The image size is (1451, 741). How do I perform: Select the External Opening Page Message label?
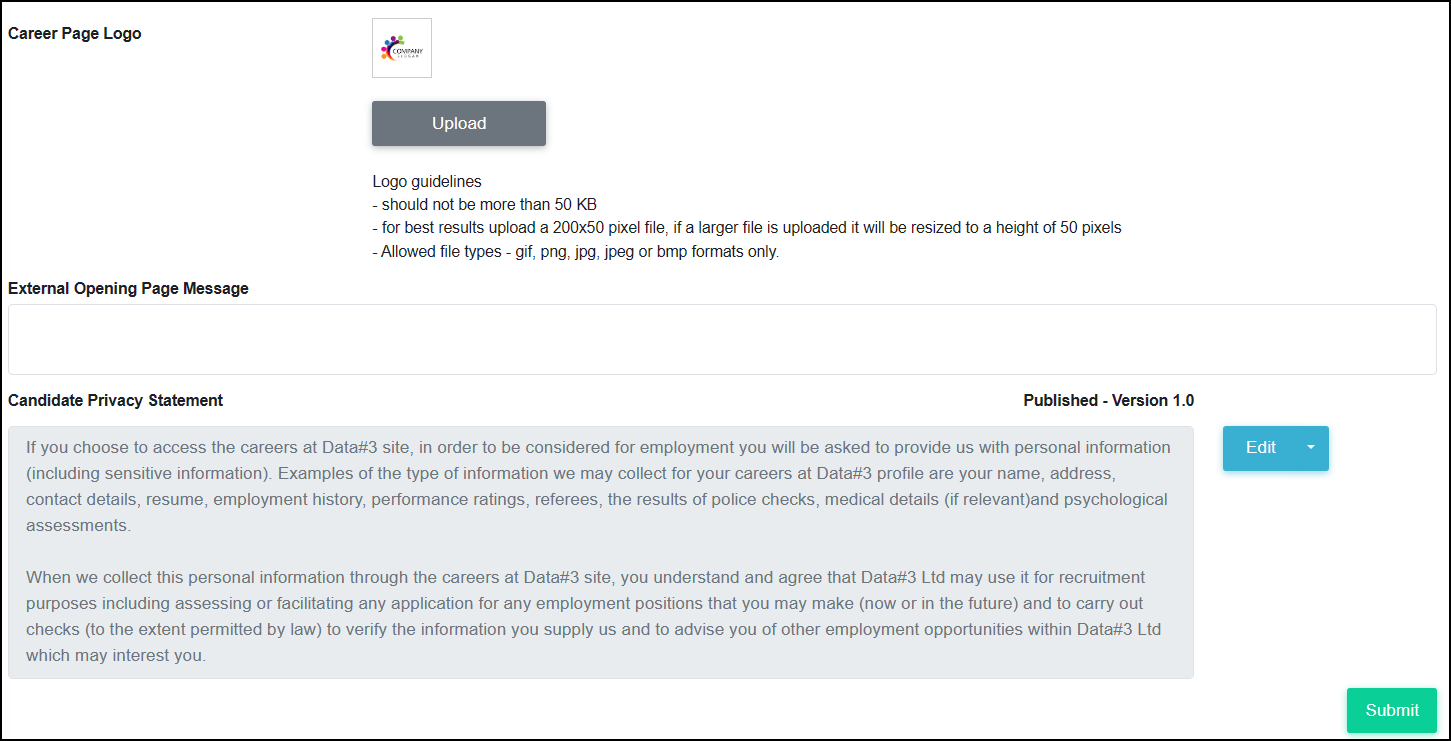[x=128, y=288]
